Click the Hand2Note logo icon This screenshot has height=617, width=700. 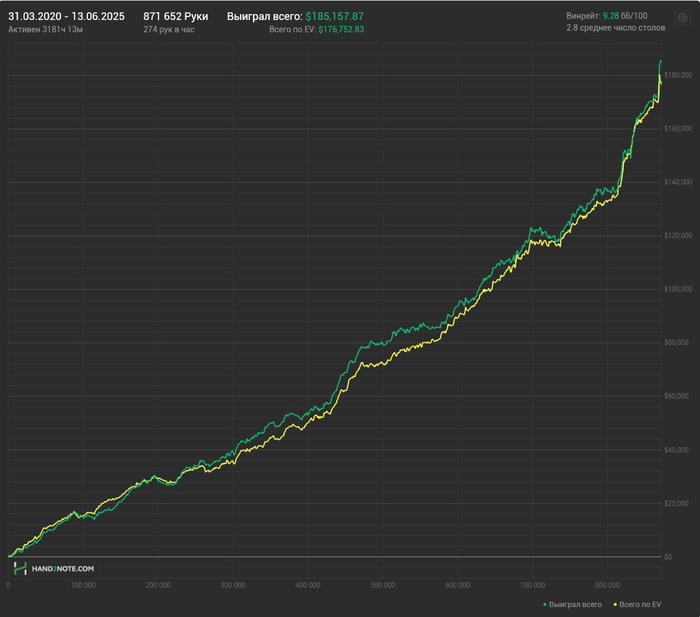[20, 568]
